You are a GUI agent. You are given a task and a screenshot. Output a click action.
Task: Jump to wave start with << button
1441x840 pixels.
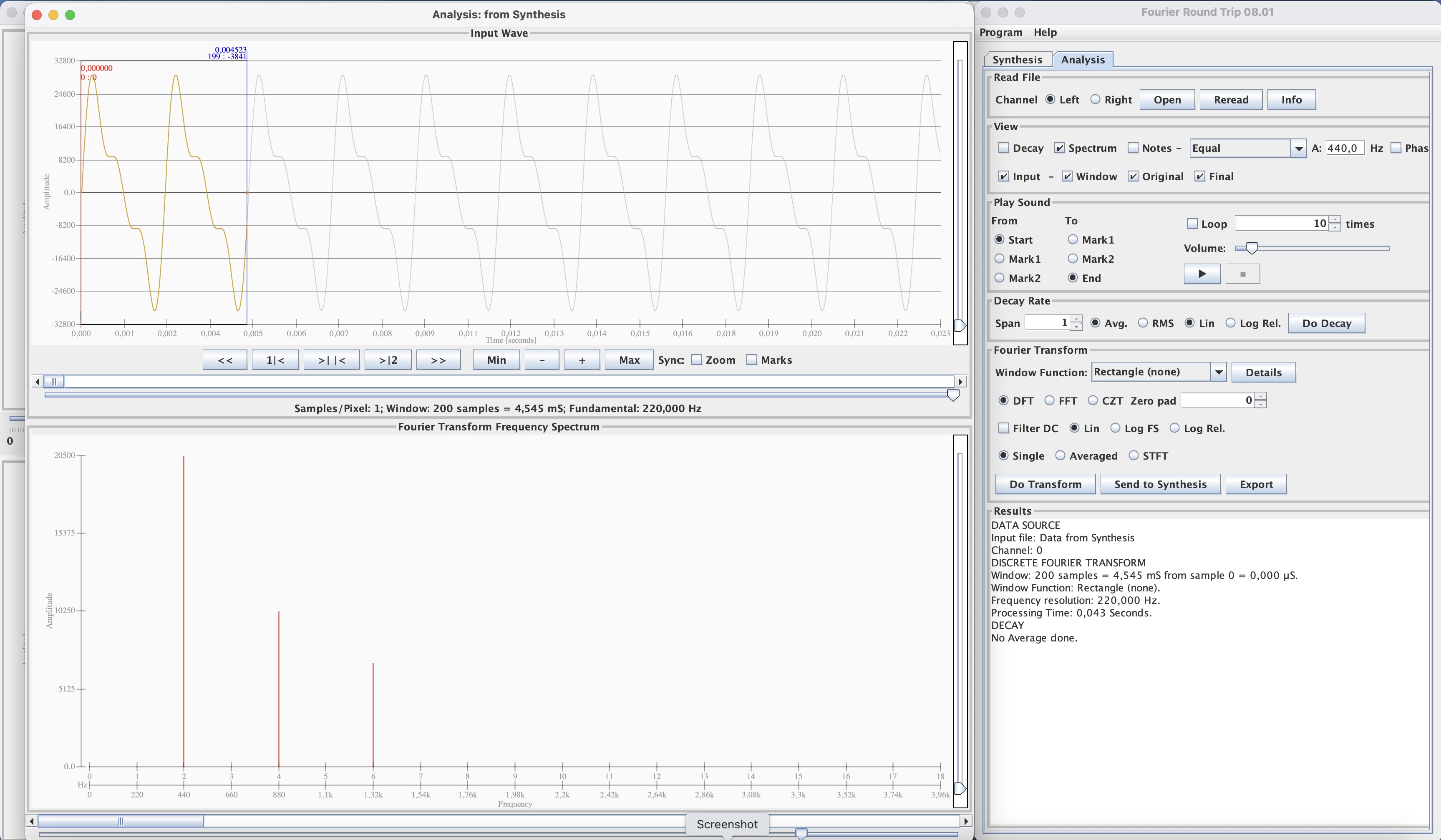coord(225,360)
